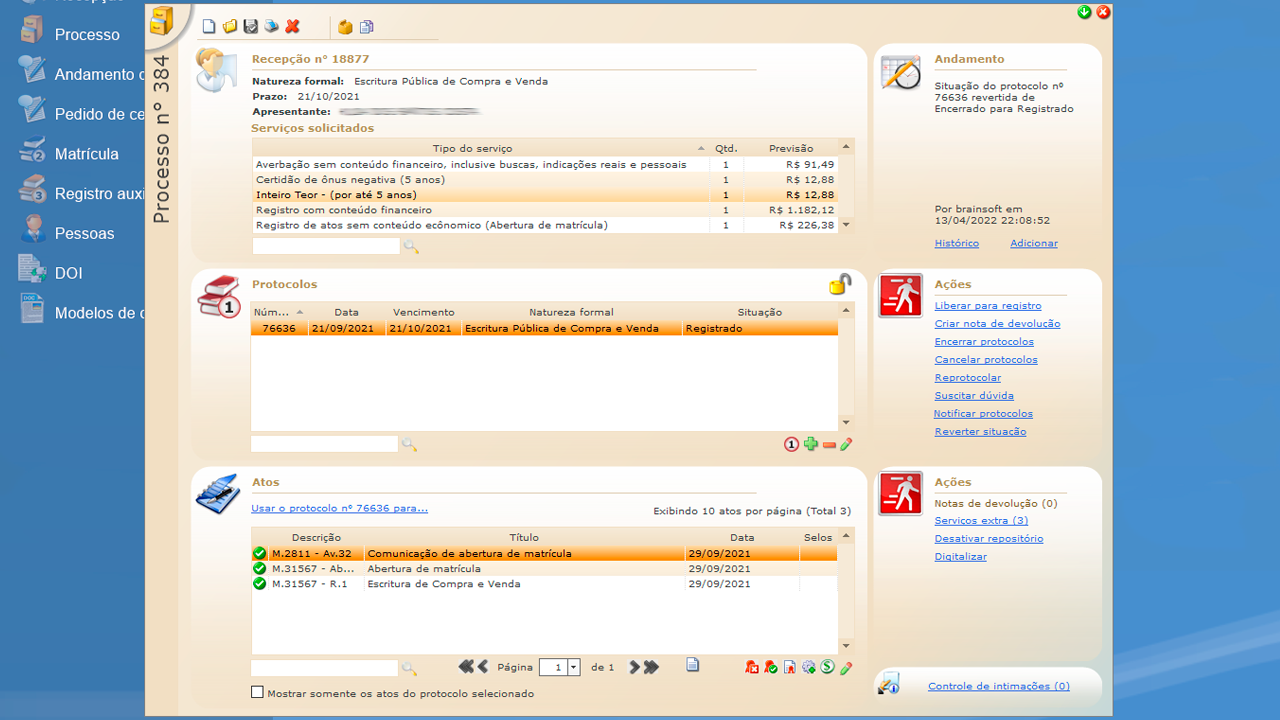This screenshot has height=720, width=1280.
Task: Click the 'Reverter situação' link
Action: (x=981, y=432)
